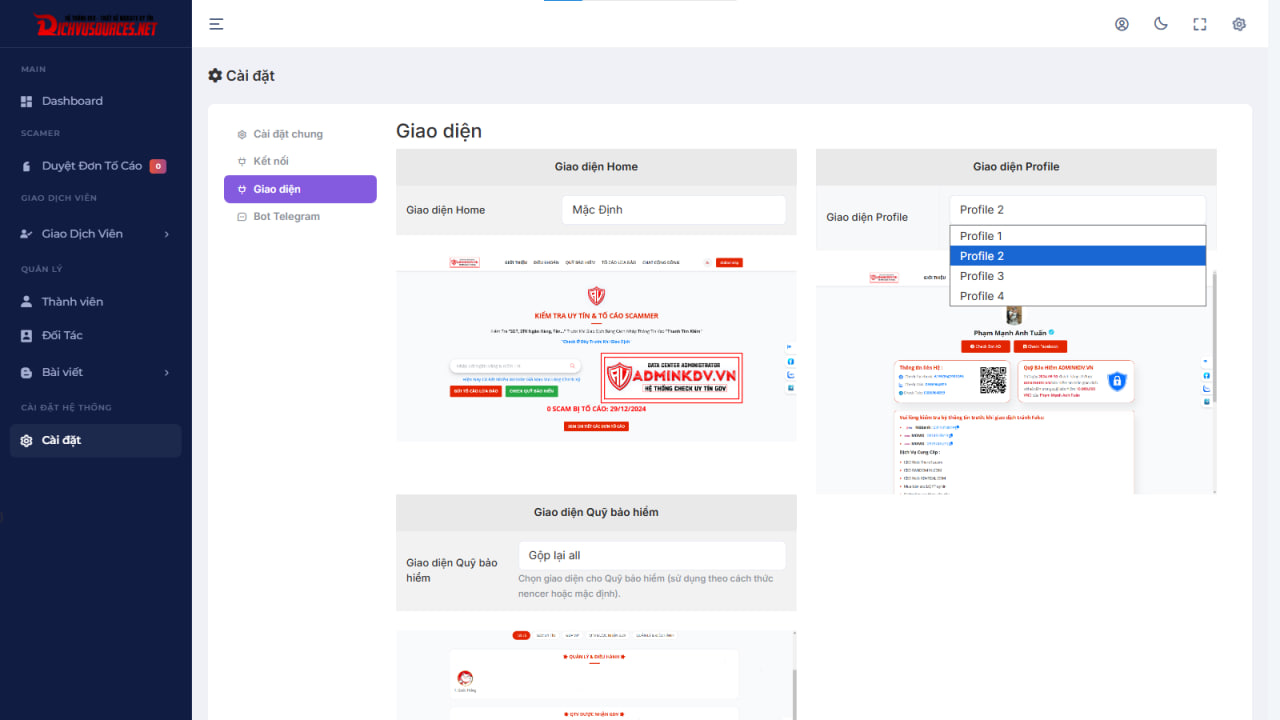
Task: Open Dashboard in the sidebar
Action: point(72,101)
